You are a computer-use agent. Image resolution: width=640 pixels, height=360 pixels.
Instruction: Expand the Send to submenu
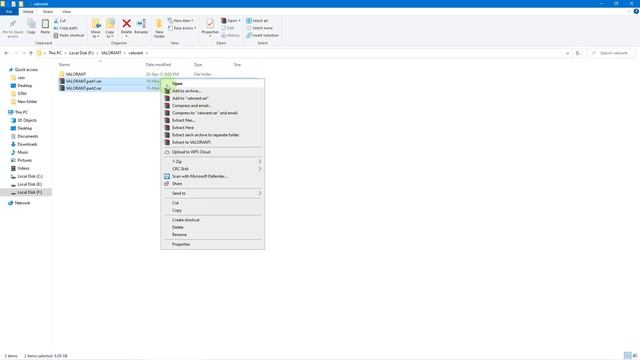pyautogui.click(x=212, y=193)
